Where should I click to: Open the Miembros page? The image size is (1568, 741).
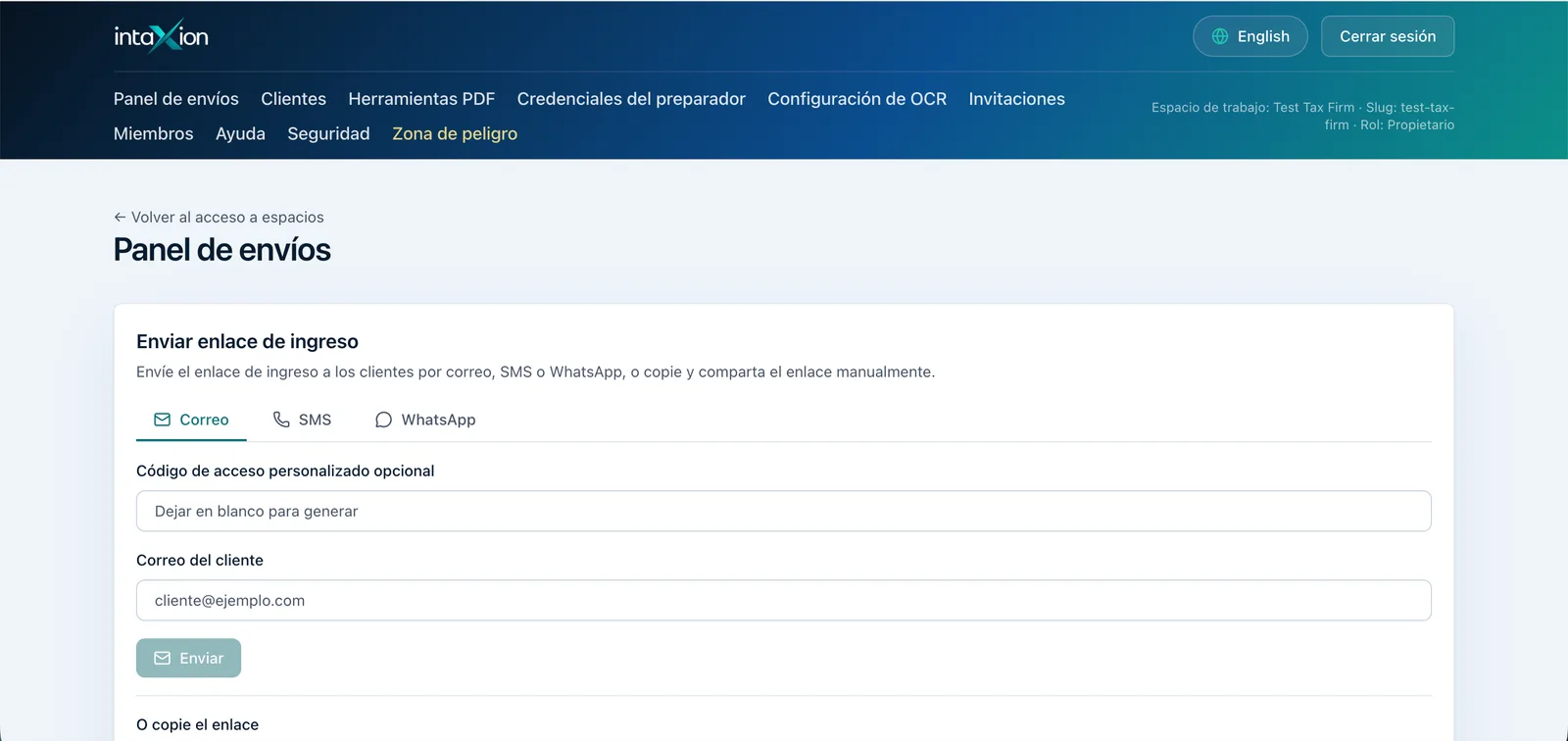(154, 134)
